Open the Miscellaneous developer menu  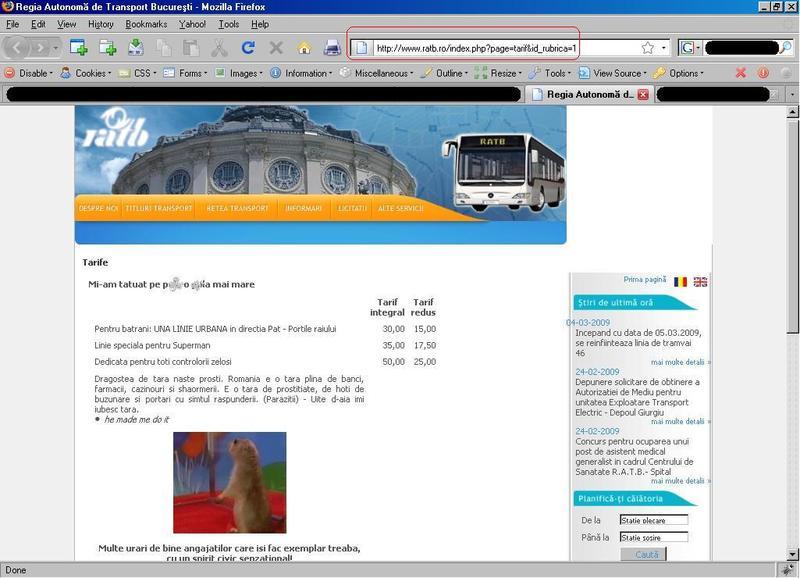(x=377, y=73)
